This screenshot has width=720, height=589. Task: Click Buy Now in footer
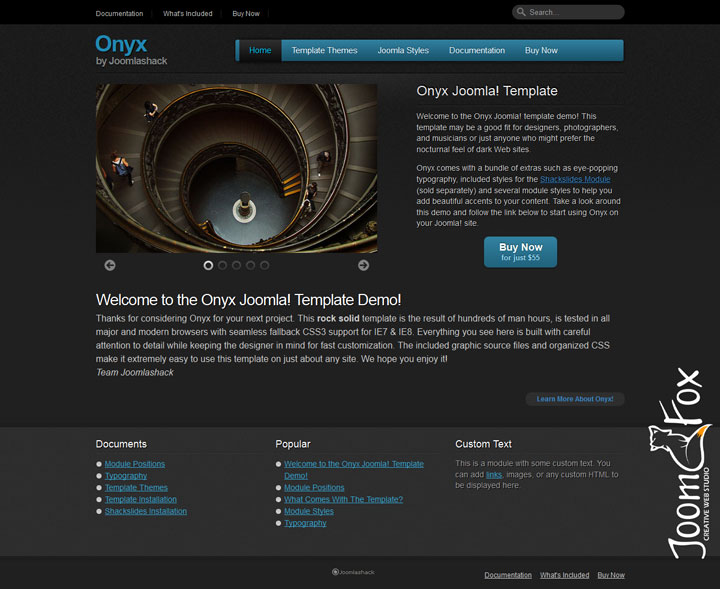click(x=611, y=575)
